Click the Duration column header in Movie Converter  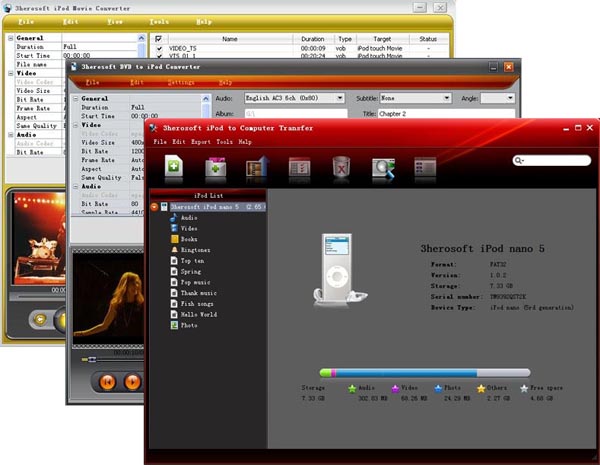313,39
